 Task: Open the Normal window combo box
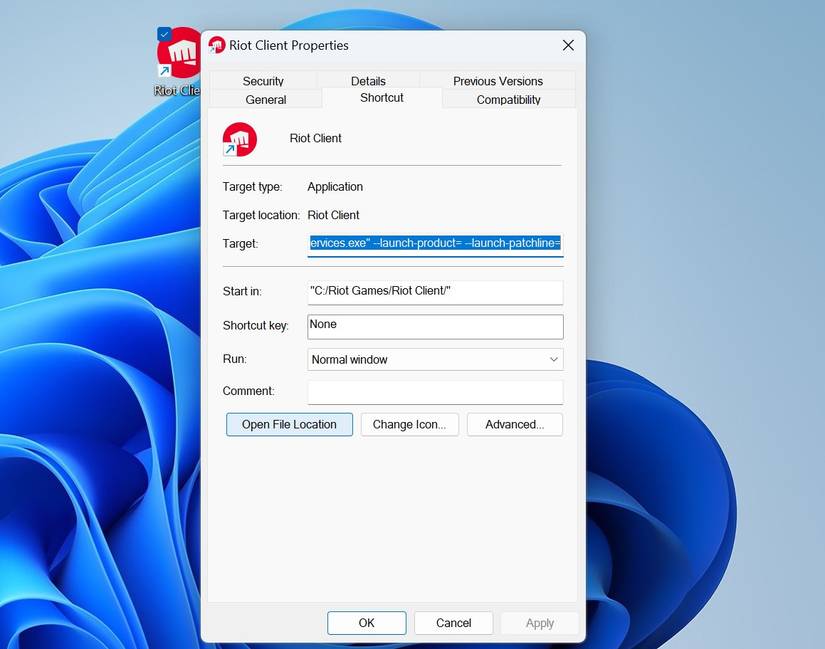coord(435,360)
